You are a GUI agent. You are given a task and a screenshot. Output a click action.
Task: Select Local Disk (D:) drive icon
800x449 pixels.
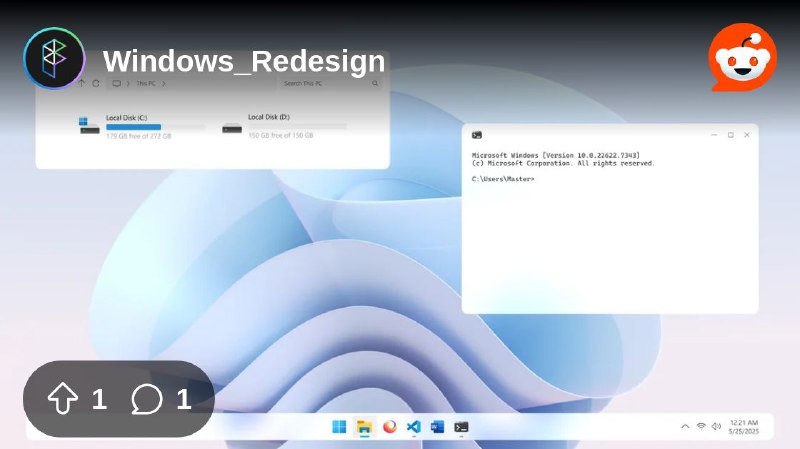(x=232, y=129)
